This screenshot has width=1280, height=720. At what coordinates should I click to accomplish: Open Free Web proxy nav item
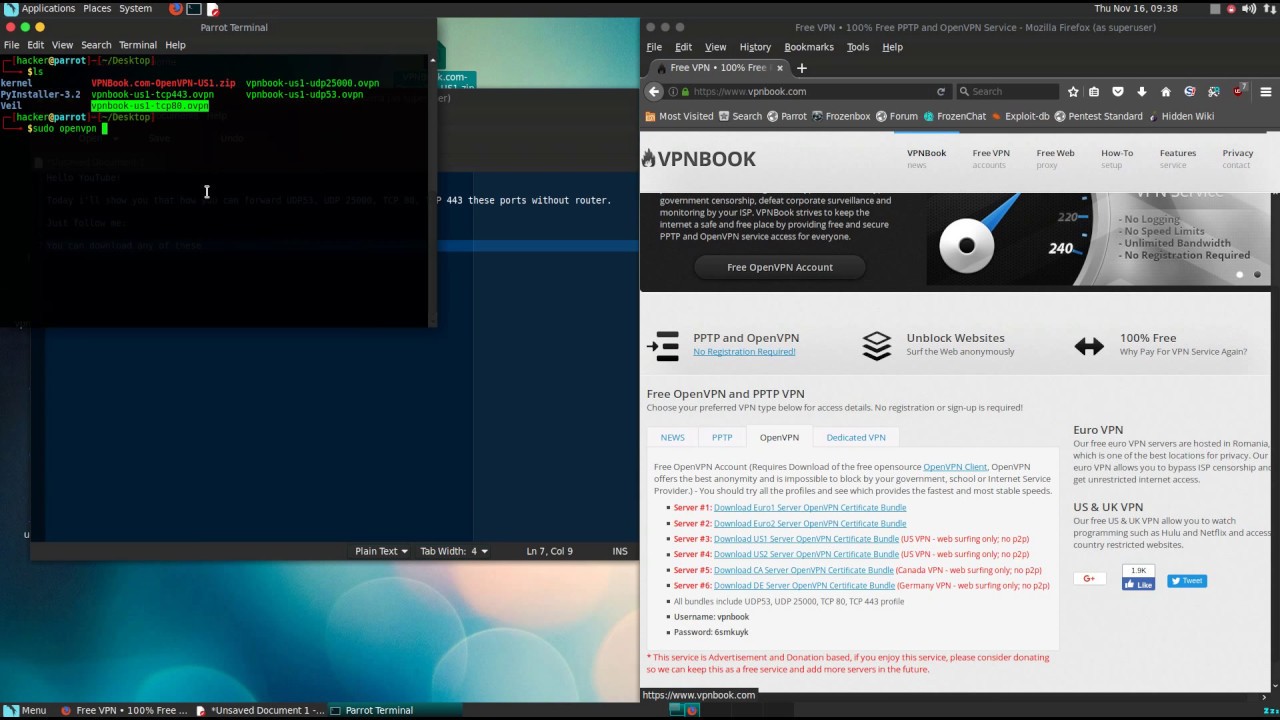pyautogui.click(x=1055, y=158)
